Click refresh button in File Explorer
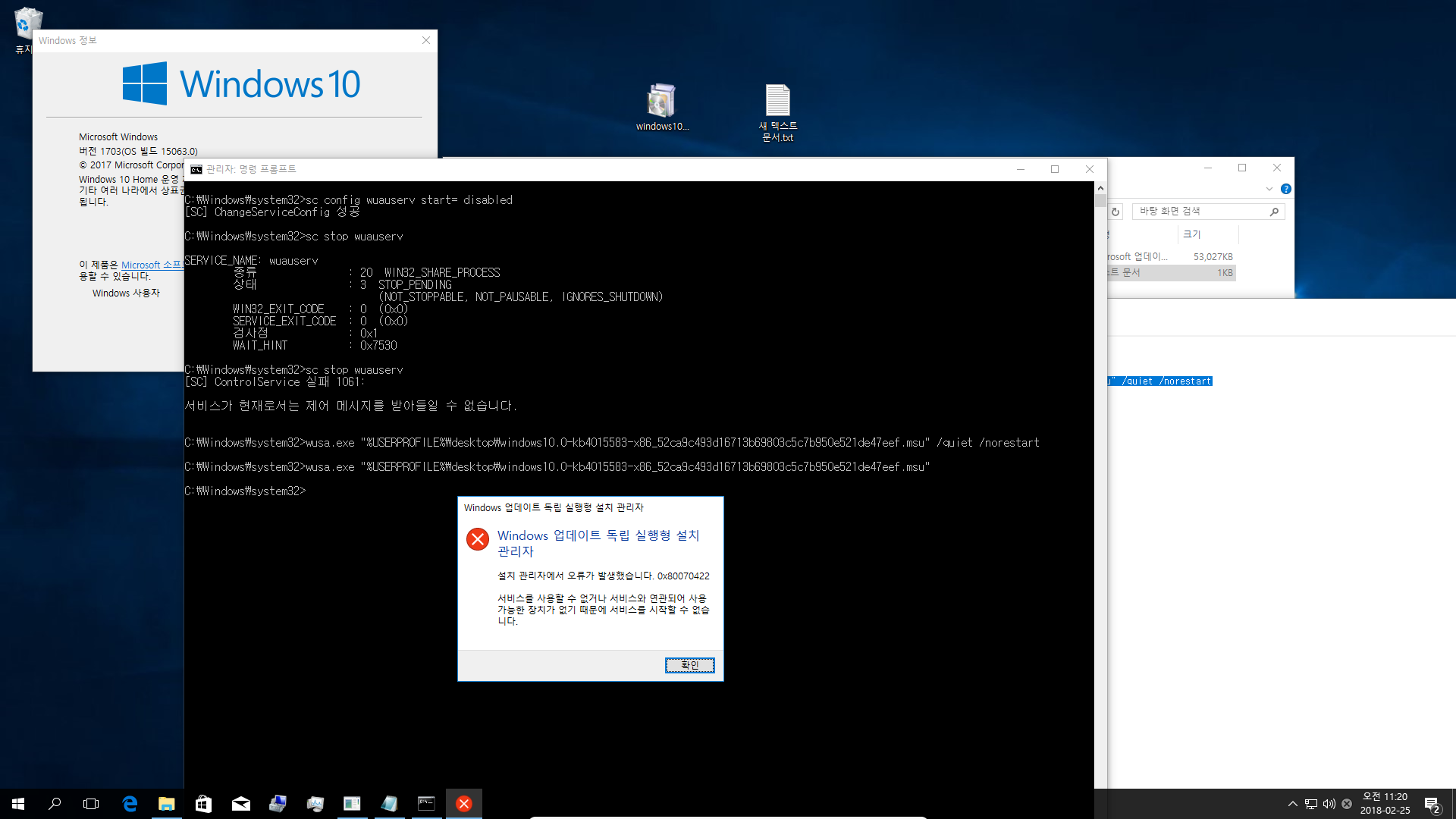 click(1116, 212)
